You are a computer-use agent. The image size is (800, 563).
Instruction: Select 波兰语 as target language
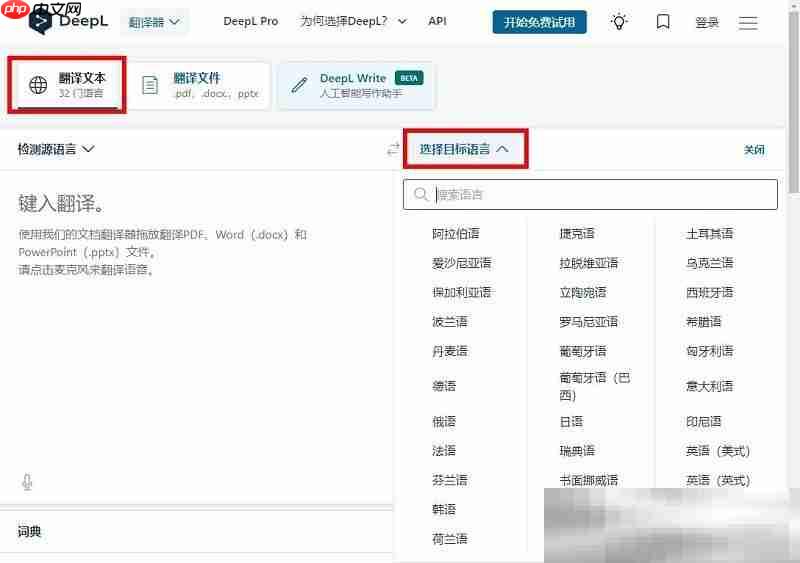(x=449, y=322)
